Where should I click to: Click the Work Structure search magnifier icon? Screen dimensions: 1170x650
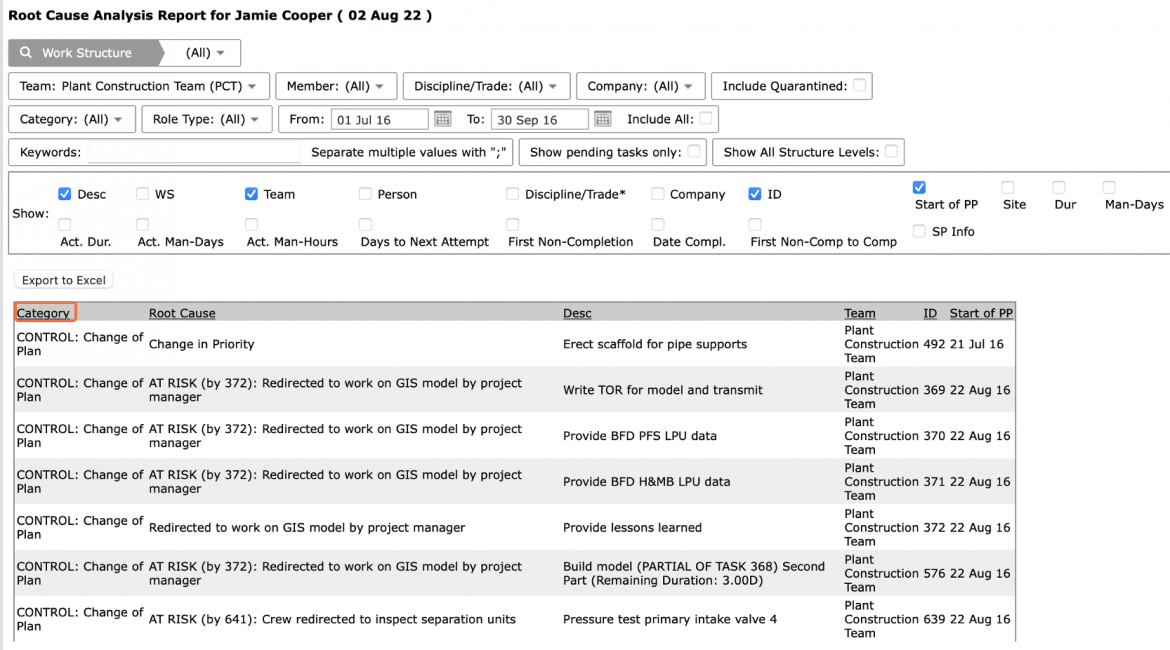[x=26, y=53]
